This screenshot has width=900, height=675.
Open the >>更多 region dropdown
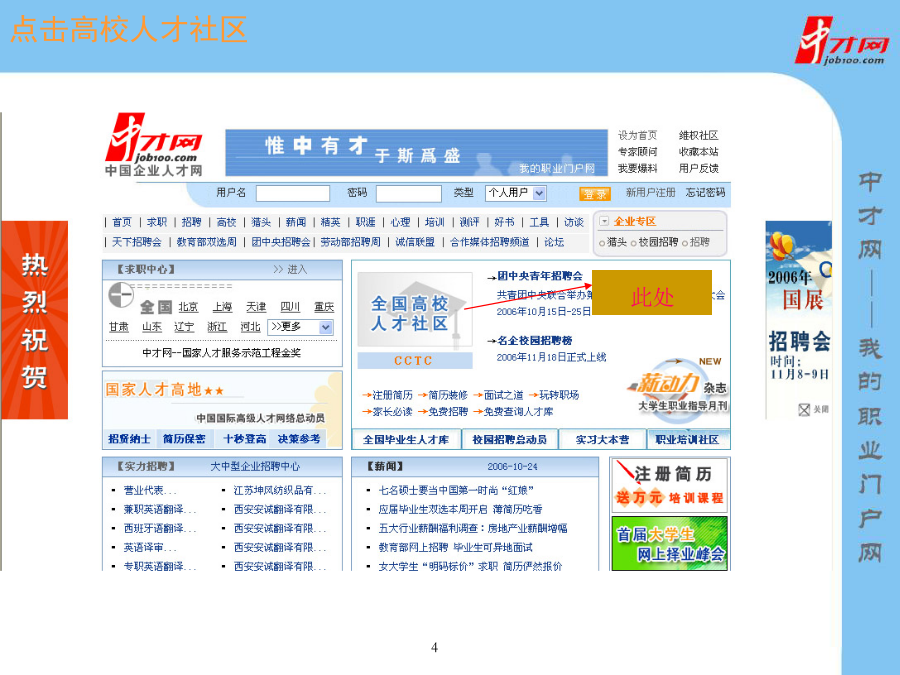300,327
